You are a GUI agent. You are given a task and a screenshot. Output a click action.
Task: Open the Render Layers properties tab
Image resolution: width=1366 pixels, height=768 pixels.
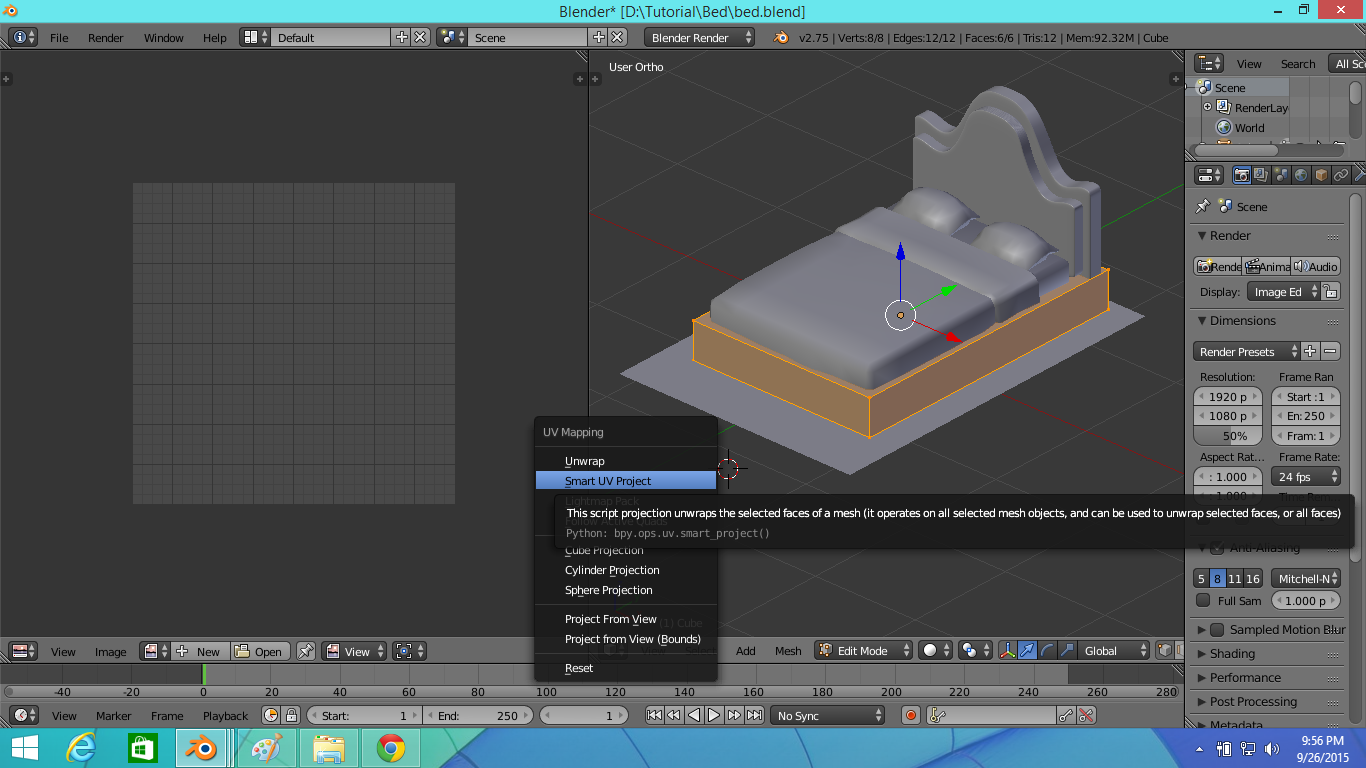pyautogui.click(x=1261, y=175)
